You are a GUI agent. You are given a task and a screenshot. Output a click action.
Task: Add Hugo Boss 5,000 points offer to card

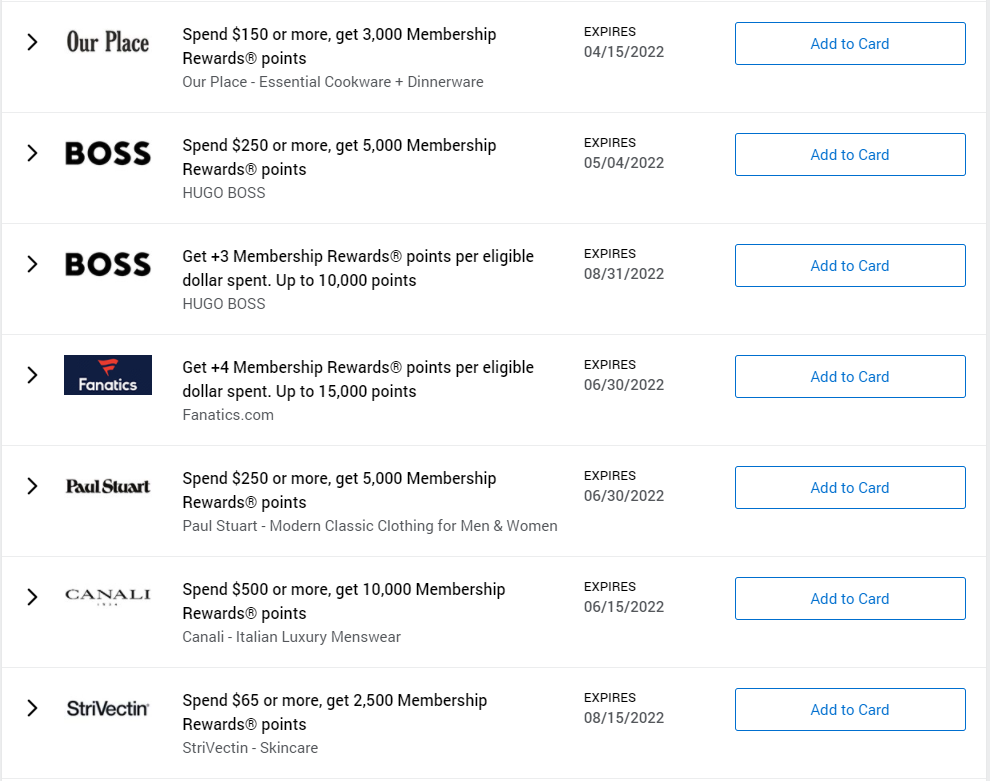[850, 155]
